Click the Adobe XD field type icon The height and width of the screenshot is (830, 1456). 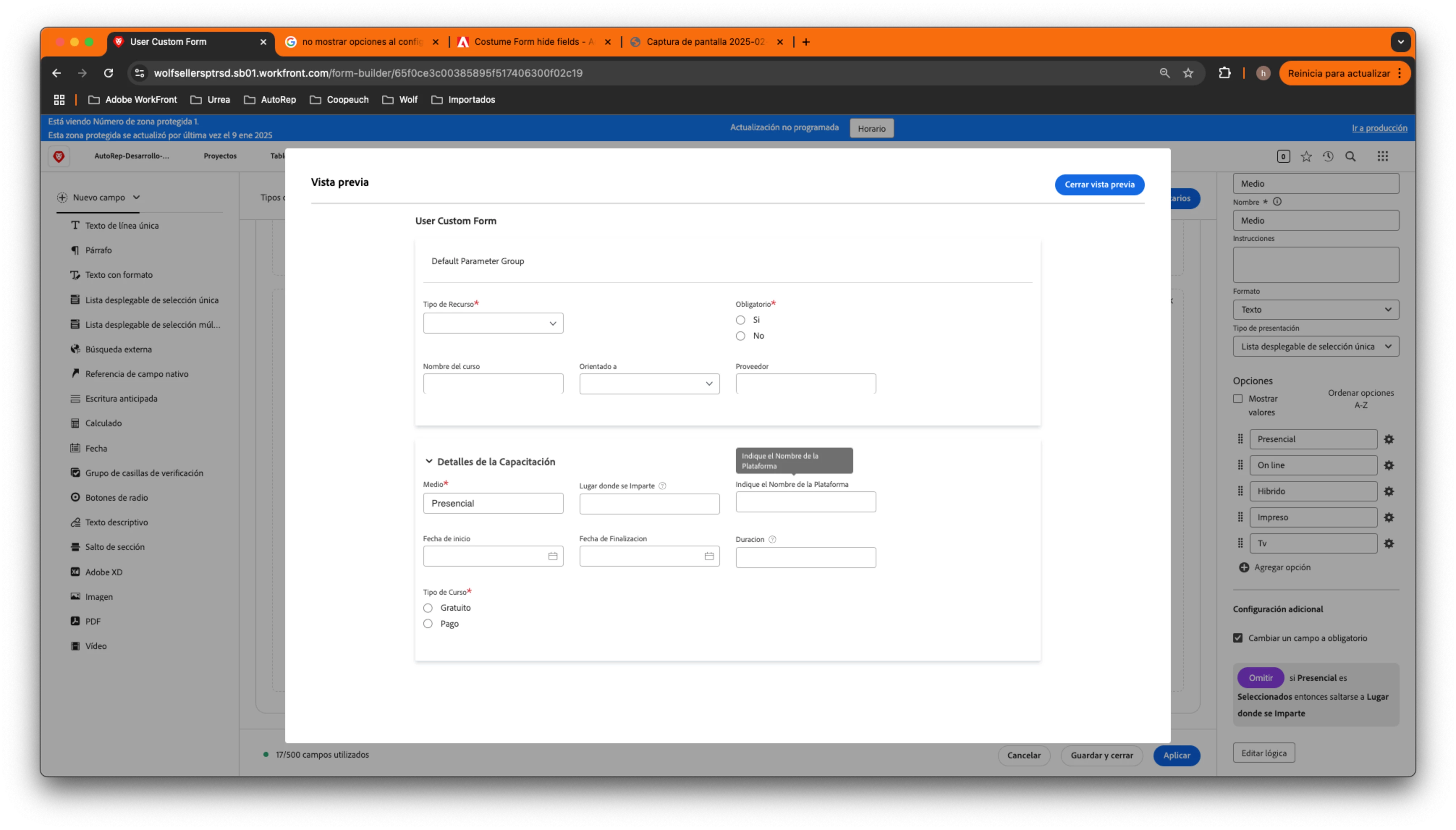pyautogui.click(x=75, y=572)
